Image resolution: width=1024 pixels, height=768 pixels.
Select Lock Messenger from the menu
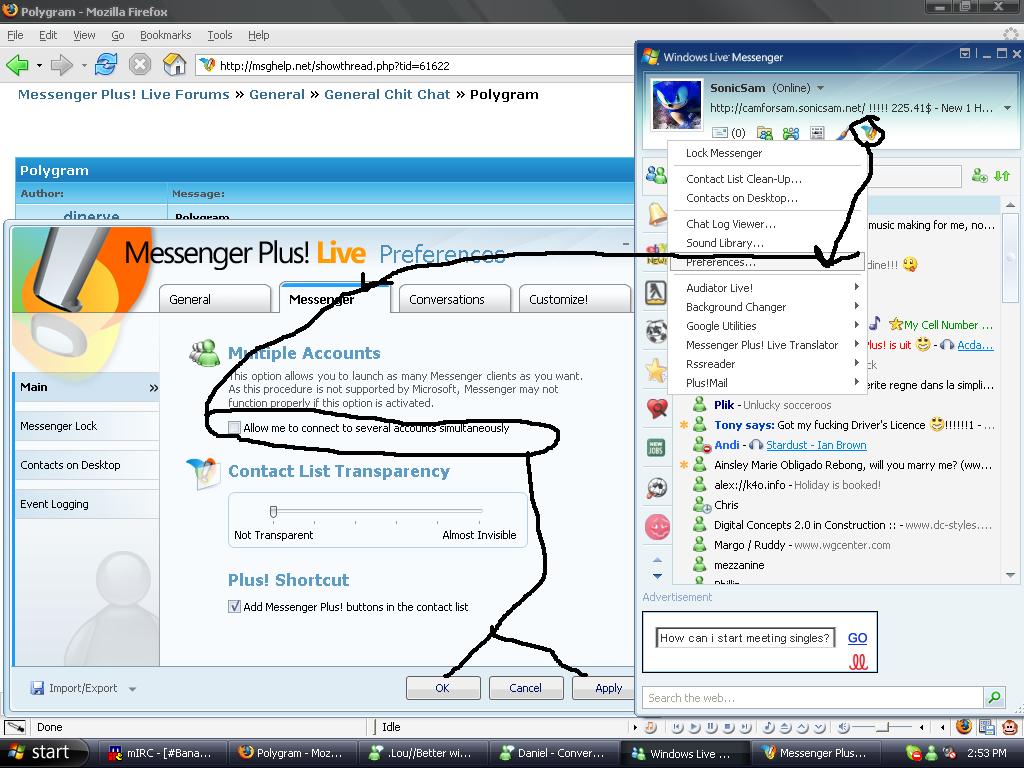(724, 153)
